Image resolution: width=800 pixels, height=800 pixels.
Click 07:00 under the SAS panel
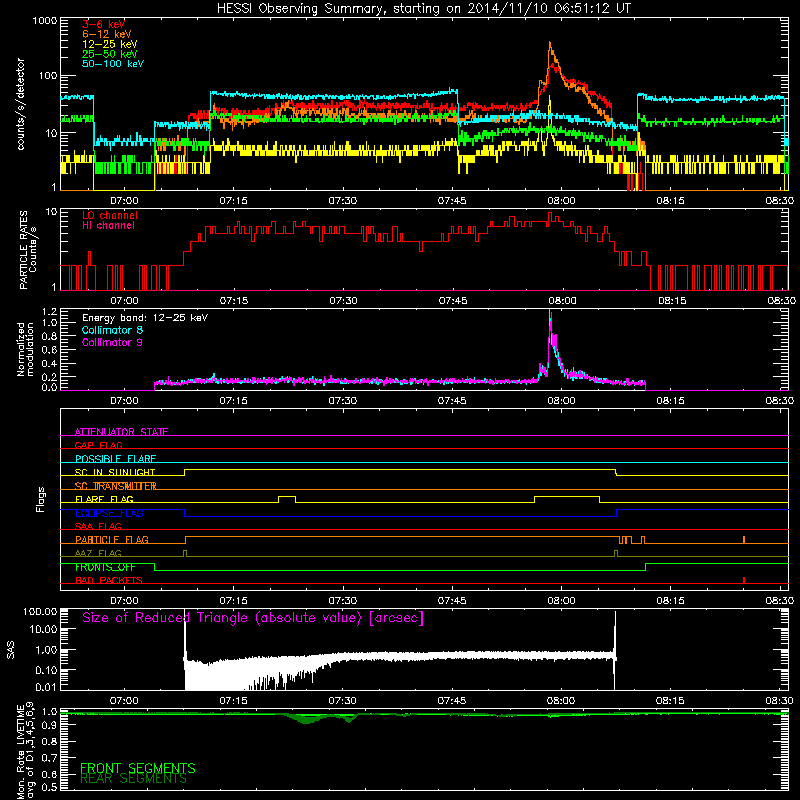tap(124, 701)
